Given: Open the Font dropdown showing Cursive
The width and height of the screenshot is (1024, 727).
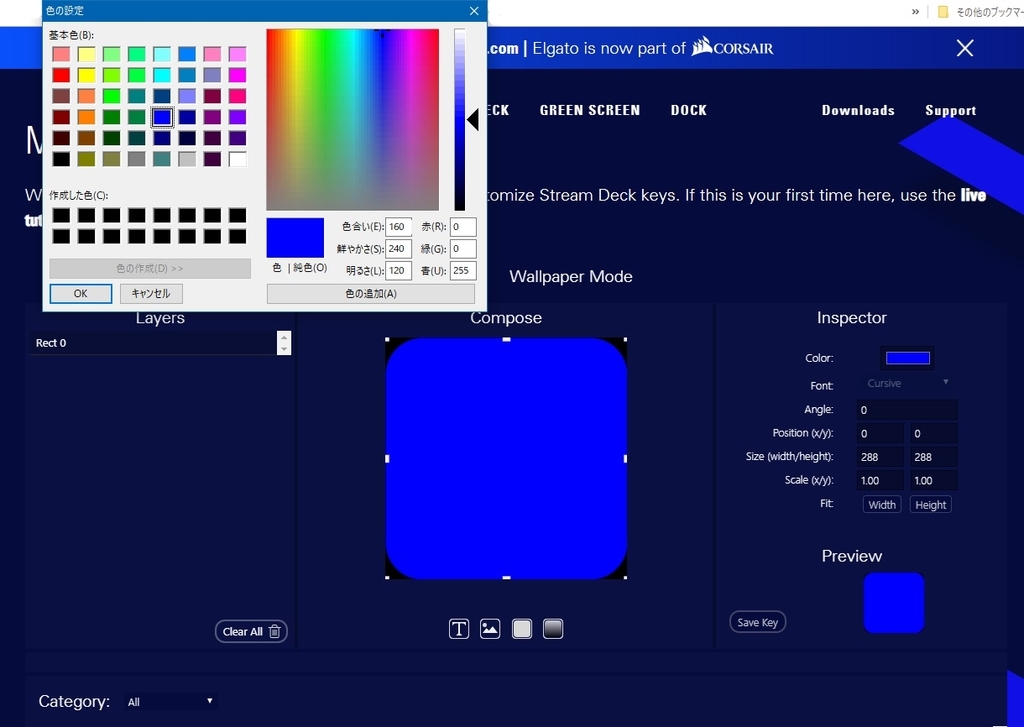Looking at the screenshot, I should [x=905, y=383].
